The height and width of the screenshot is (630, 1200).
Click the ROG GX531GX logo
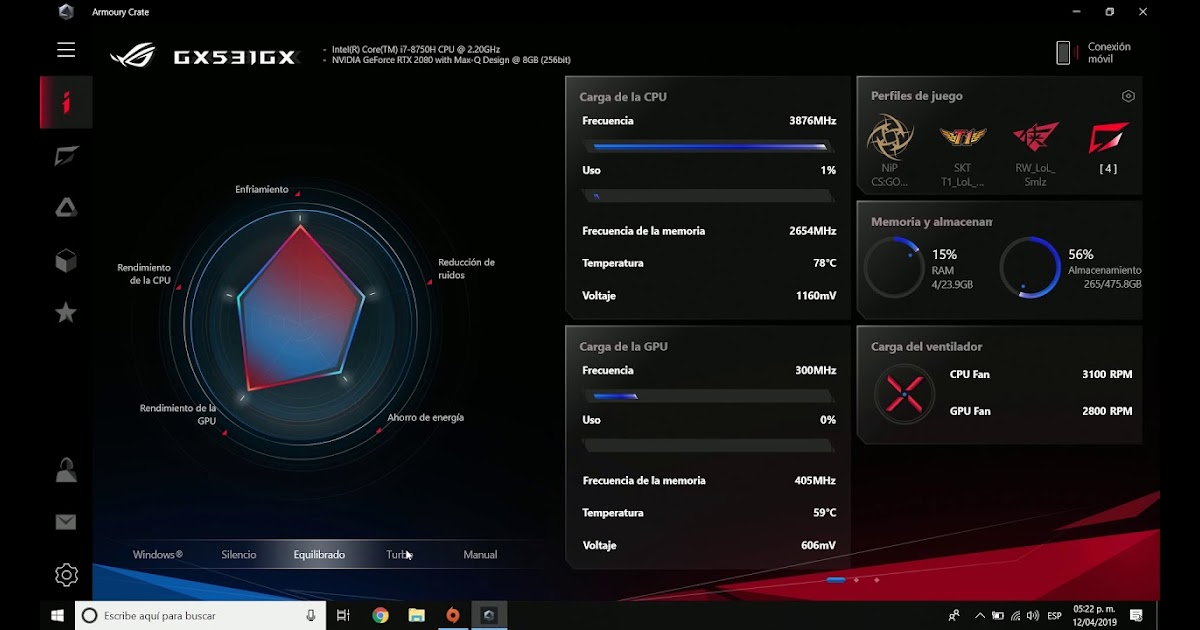tap(204, 54)
